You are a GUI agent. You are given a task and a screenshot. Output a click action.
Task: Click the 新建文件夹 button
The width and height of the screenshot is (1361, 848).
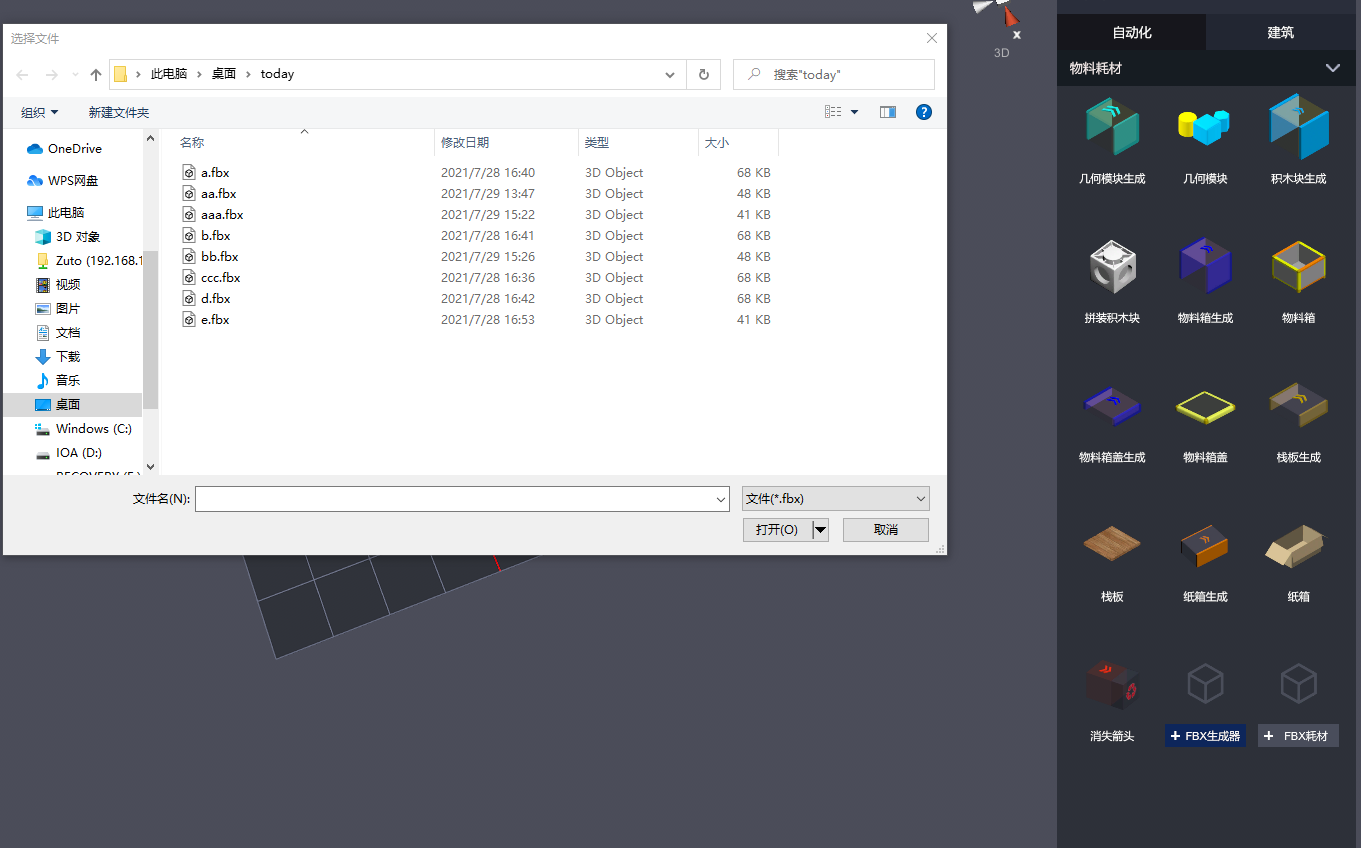point(119,112)
